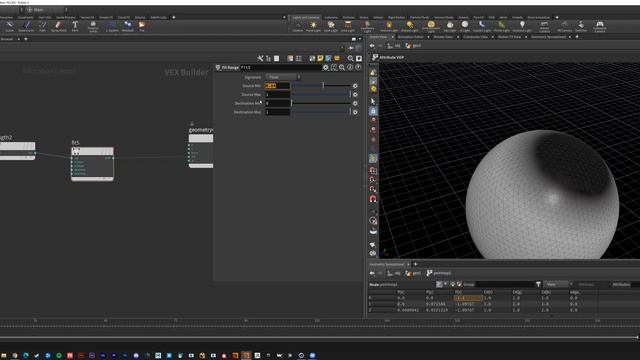Image resolution: width=640 pixels, height=360 pixels.
Task: Open the Source Max parameter gear menu
Action: click(355, 94)
